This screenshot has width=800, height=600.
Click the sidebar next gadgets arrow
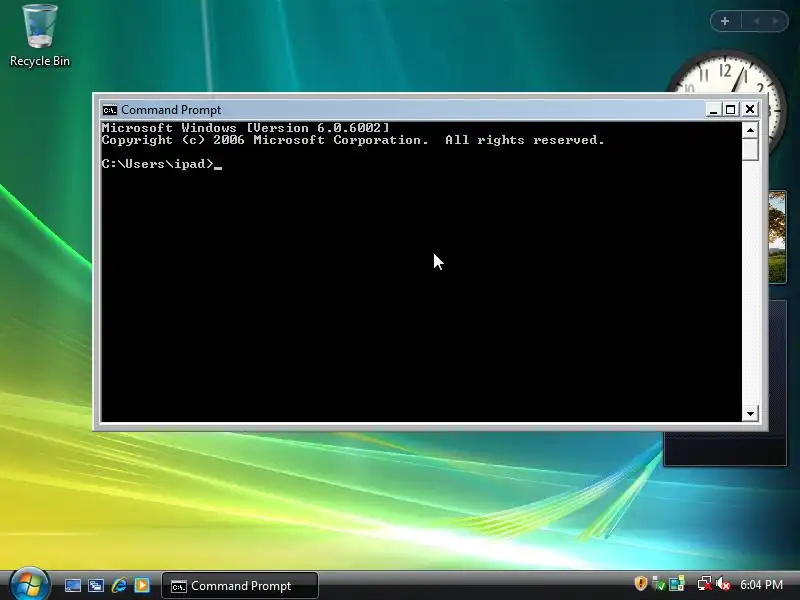[x=776, y=21]
